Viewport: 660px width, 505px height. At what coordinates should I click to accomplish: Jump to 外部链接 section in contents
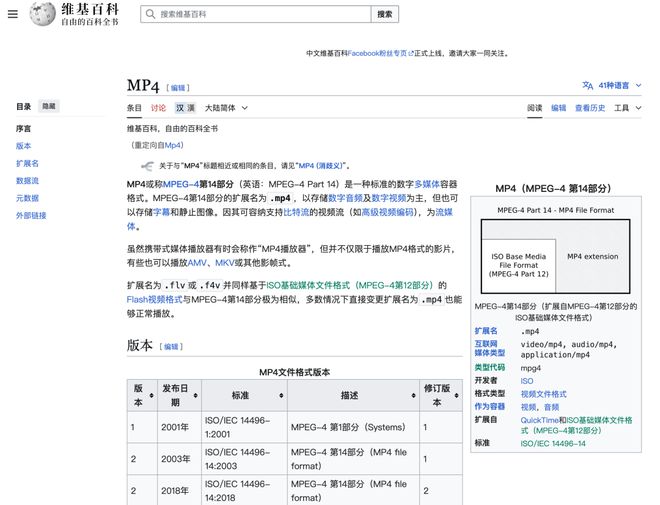click(x=31, y=215)
